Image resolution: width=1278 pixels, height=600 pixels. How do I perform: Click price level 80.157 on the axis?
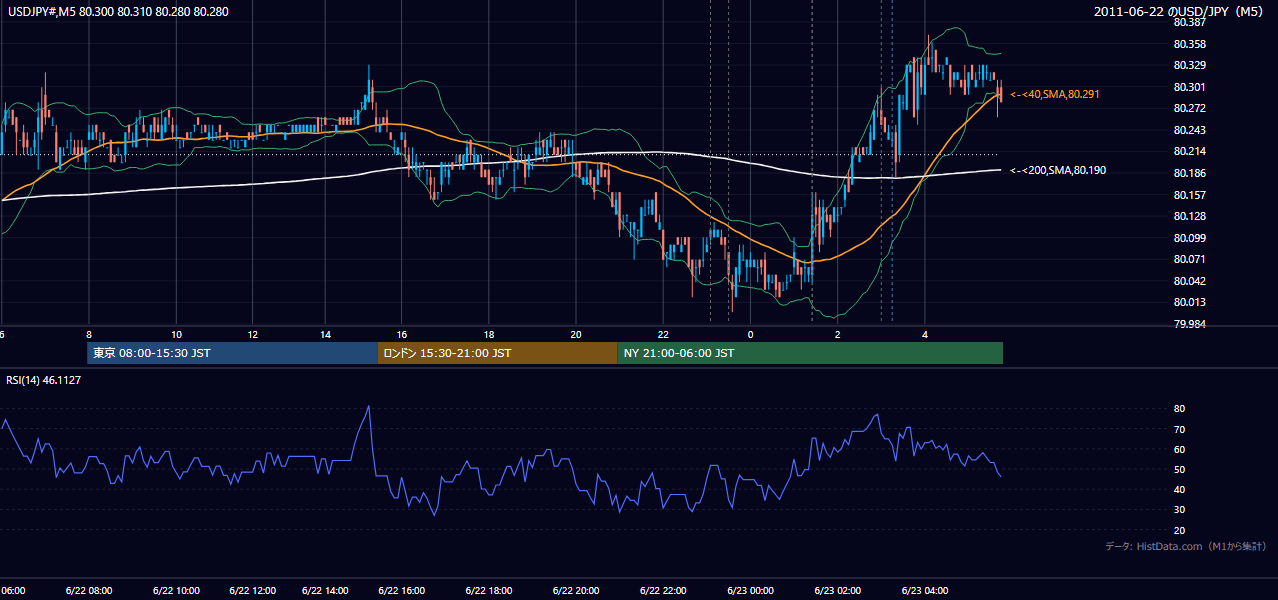click(x=1189, y=194)
